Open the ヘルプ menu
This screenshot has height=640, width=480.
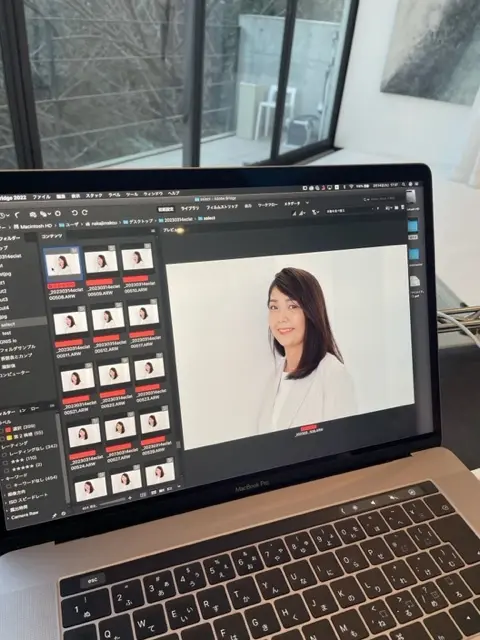[173, 193]
